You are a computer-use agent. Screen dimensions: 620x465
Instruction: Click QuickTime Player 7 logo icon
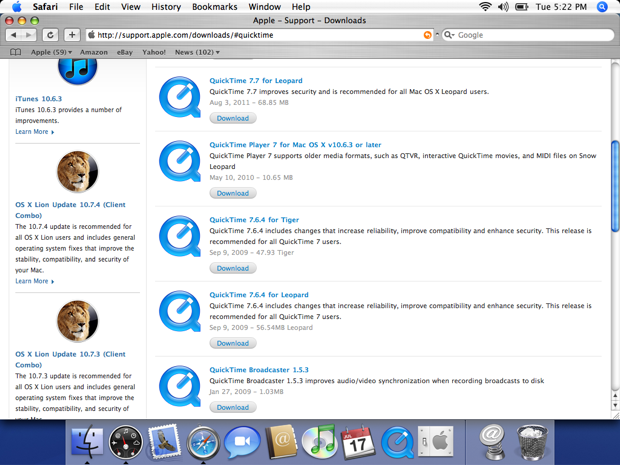coord(180,161)
